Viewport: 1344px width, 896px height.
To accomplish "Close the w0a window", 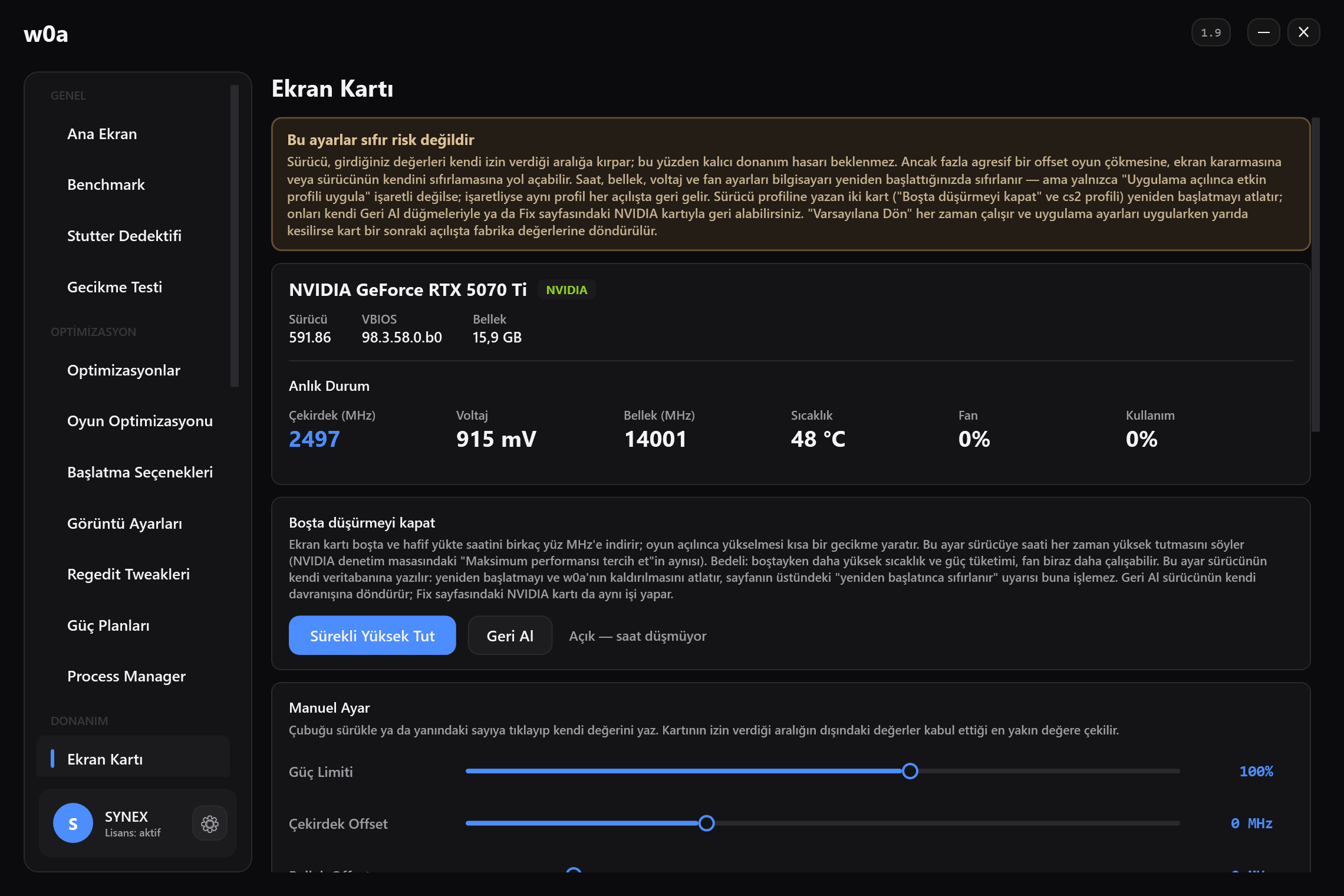I will click(1303, 32).
